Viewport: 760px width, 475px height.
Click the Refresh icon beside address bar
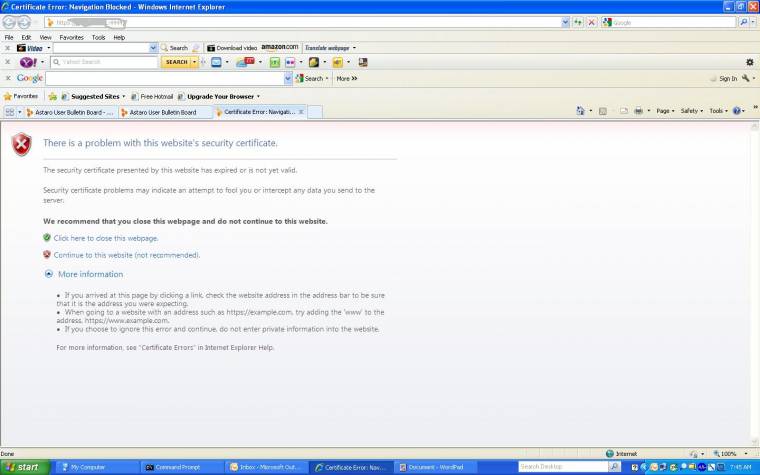tap(578, 22)
